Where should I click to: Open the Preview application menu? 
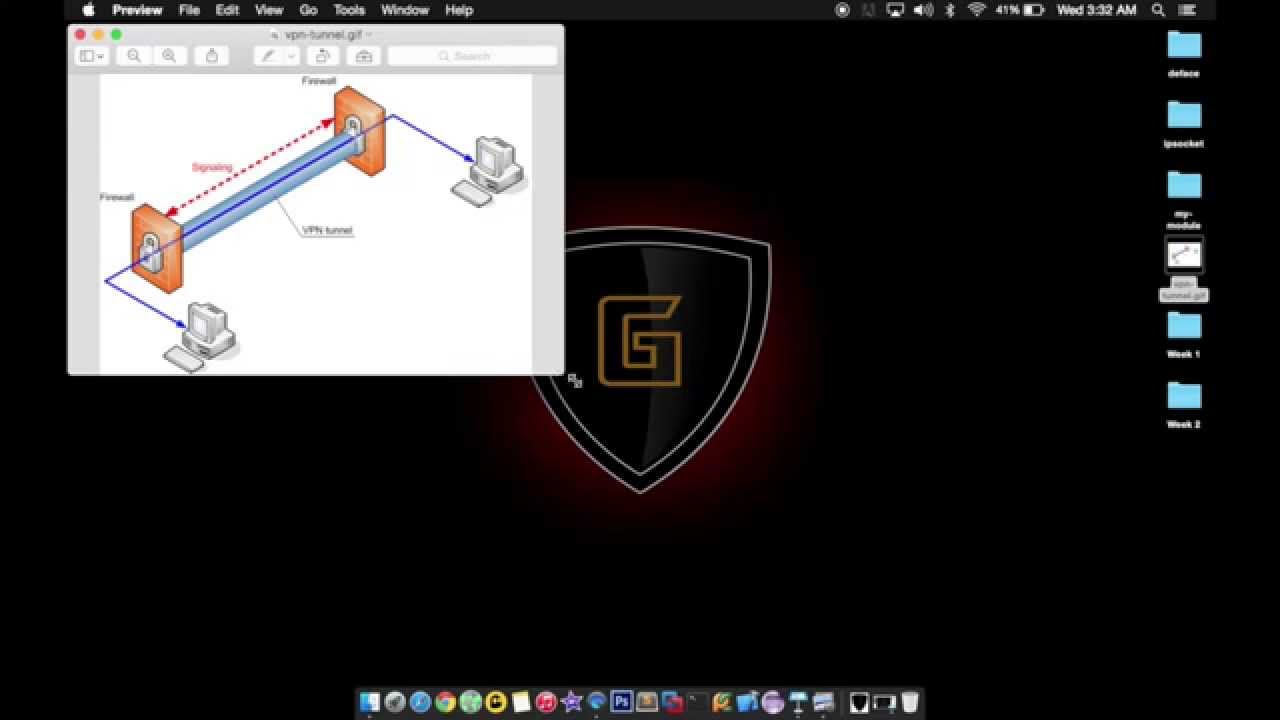[x=137, y=10]
